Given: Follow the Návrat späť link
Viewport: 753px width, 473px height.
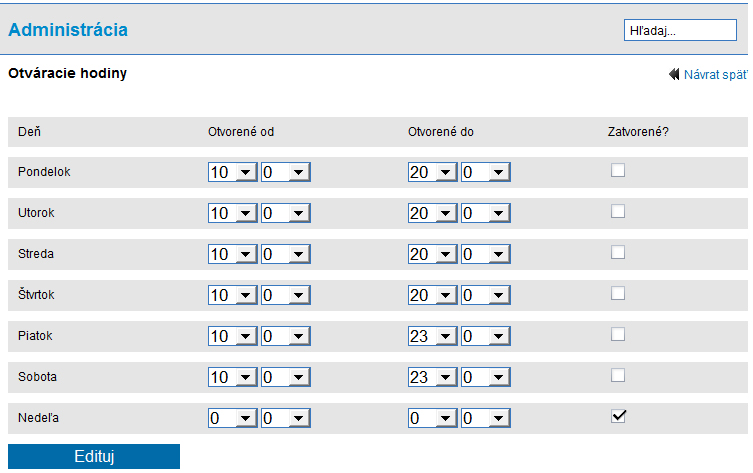Looking at the screenshot, I should [716, 75].
